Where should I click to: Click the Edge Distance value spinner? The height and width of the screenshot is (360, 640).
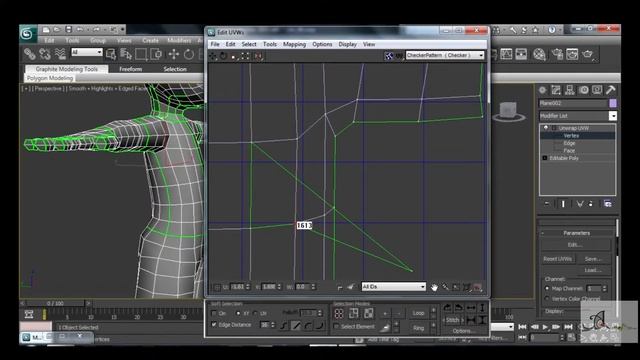[x=273, y=325]
